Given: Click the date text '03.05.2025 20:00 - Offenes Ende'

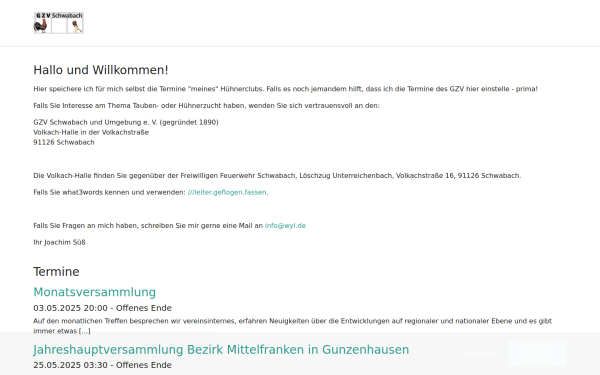Looking at the screenshot, I should [x=102, y=308].
